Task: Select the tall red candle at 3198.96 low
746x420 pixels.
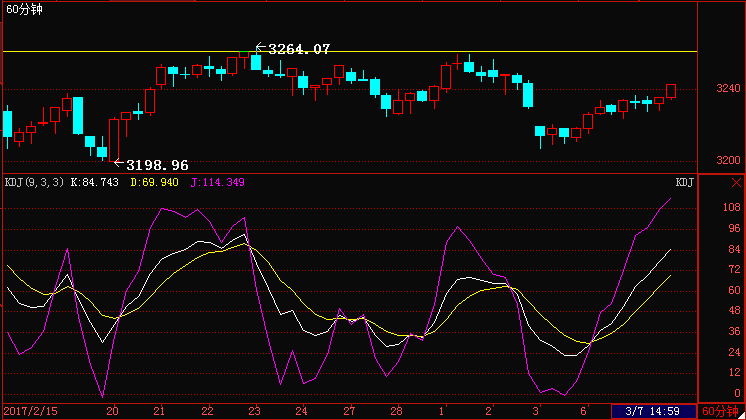Action: (114, 140)
